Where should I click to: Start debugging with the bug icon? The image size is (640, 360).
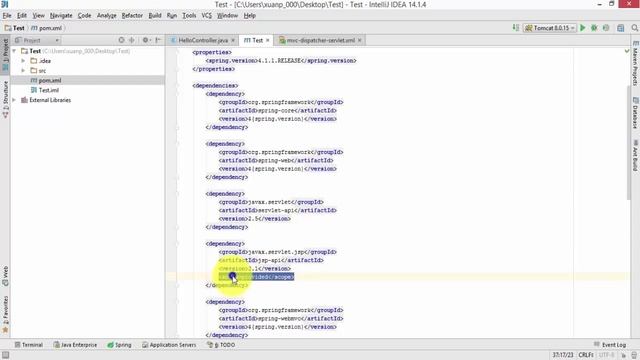[594, 28]
